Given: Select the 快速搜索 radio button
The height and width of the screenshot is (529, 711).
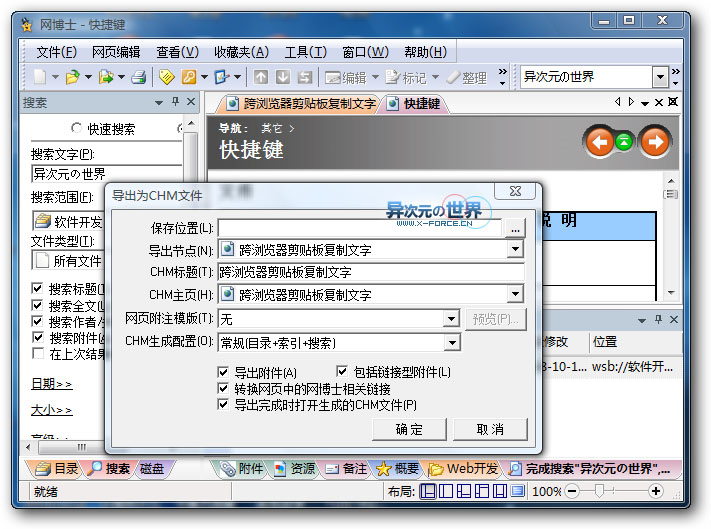Looking at the screenshot, I should (x=76, y=128).
